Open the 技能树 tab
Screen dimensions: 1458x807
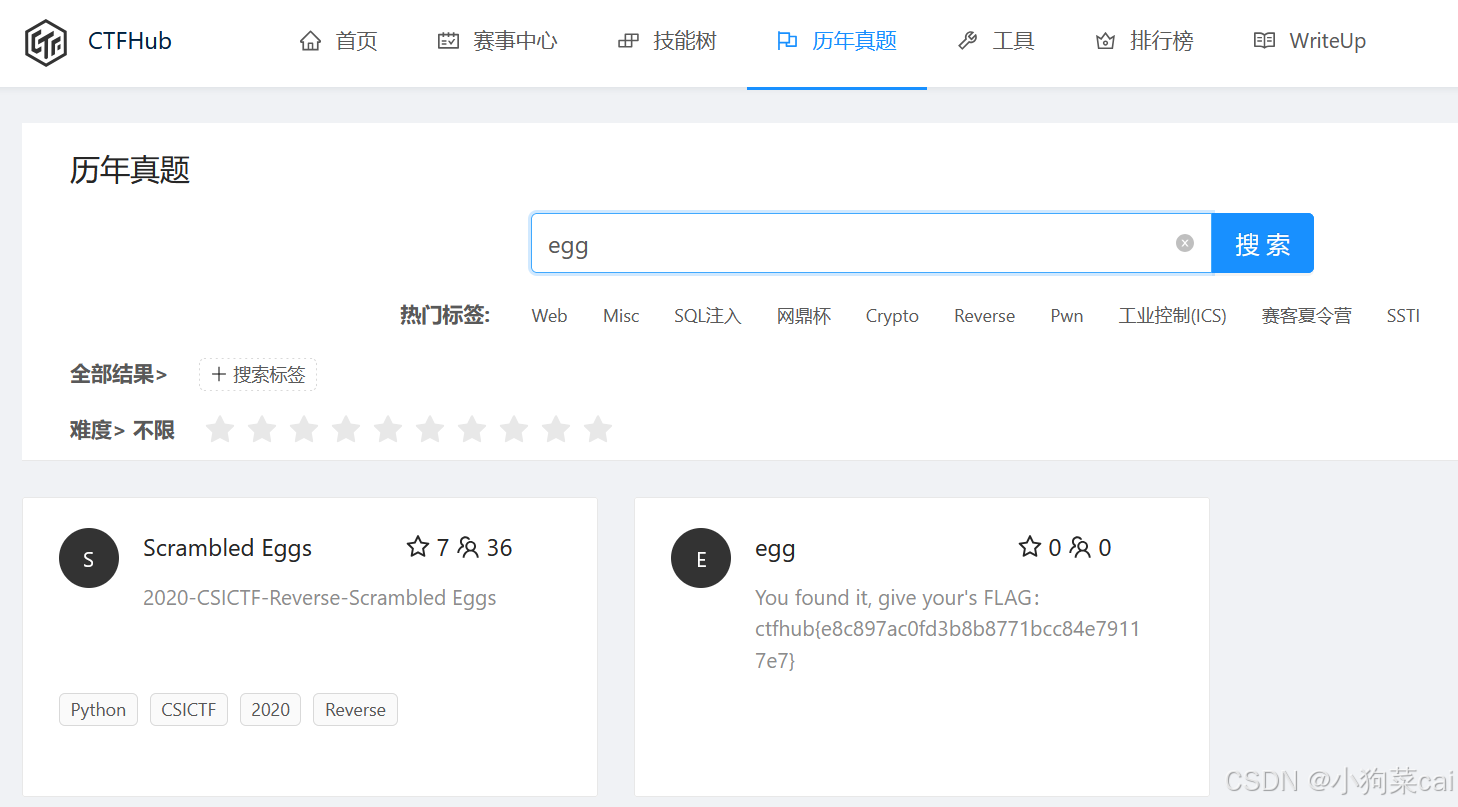[667, 41]
